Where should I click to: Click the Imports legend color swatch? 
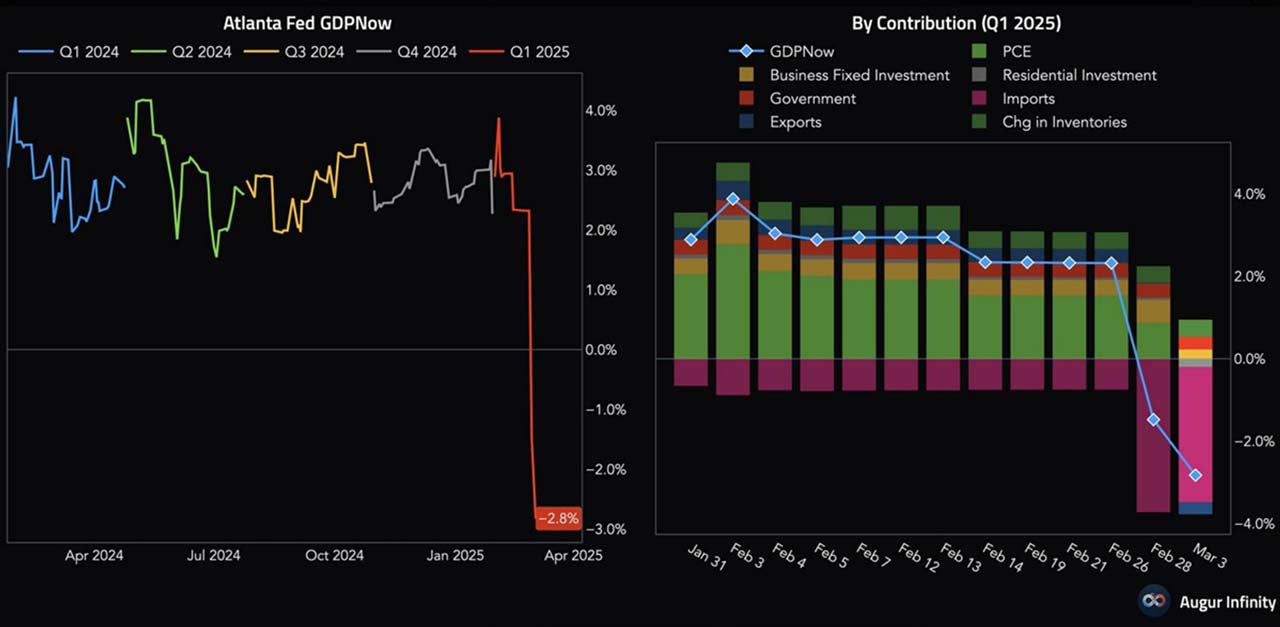979,99
